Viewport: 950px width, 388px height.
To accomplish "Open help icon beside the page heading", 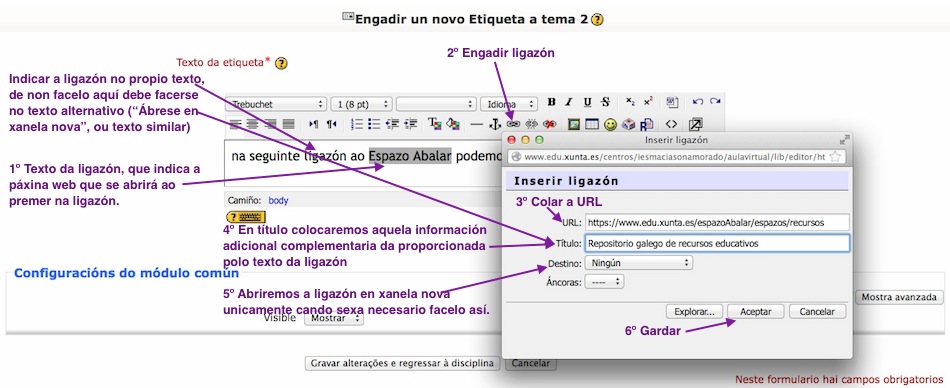I will [x=597, y=19].
